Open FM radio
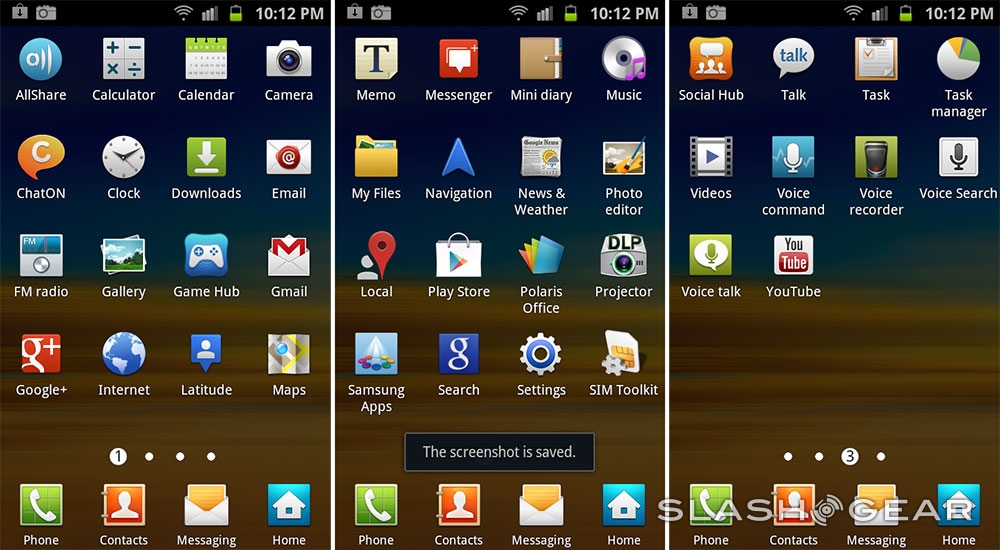This screenshot has height=550, width=1000. click(41, 255)
